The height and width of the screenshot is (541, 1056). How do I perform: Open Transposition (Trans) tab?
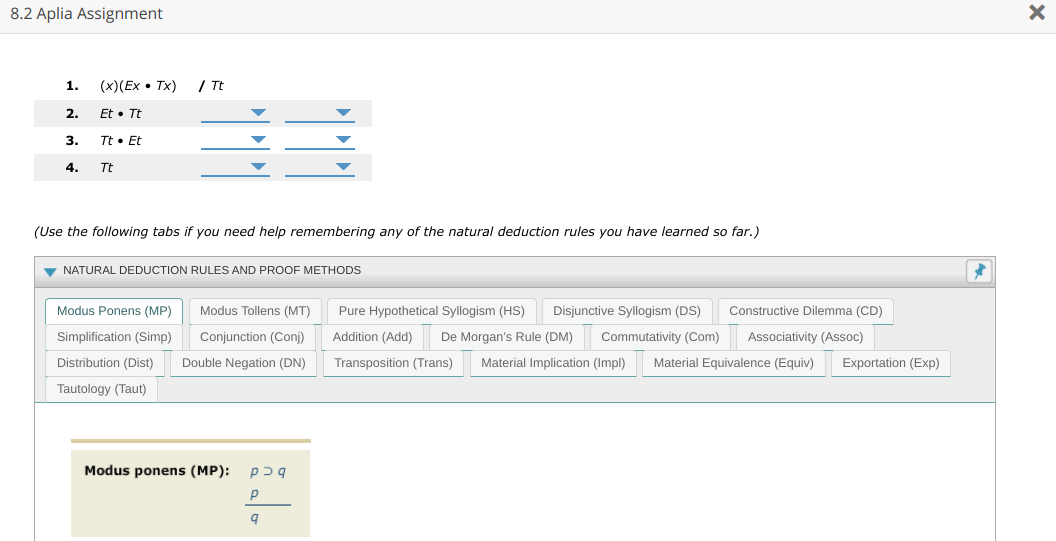coord(393,363)
